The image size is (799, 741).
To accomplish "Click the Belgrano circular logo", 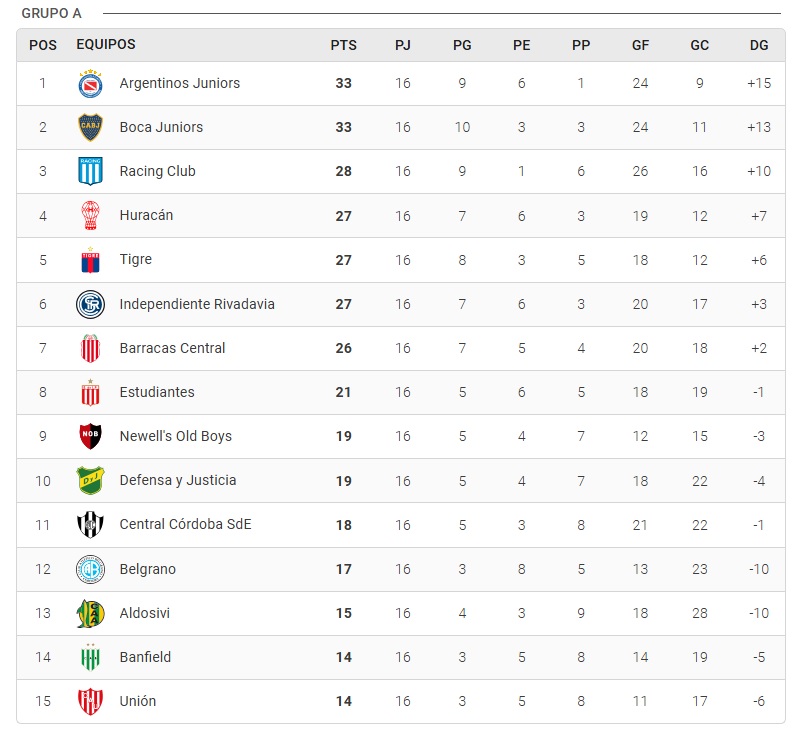I will 91,569.
